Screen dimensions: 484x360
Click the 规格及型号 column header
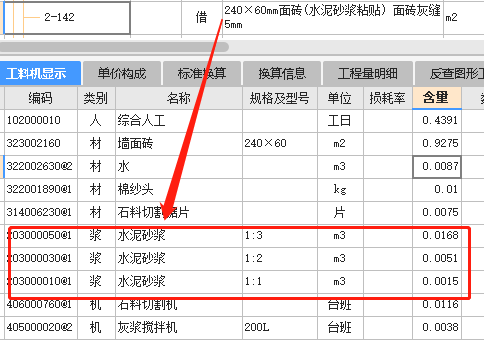point(280,98)
